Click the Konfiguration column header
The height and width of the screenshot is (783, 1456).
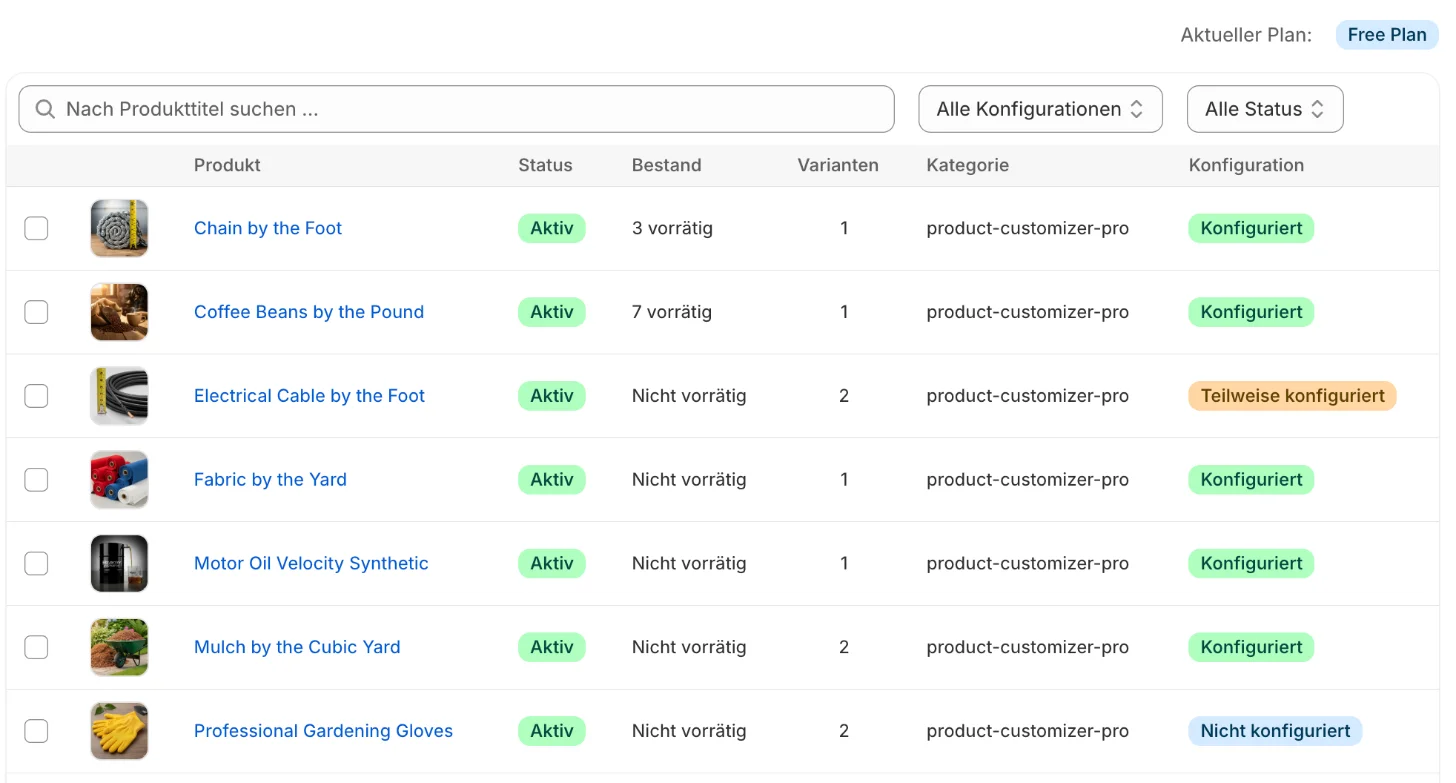pyautogui.click(x=1246, y=166)
